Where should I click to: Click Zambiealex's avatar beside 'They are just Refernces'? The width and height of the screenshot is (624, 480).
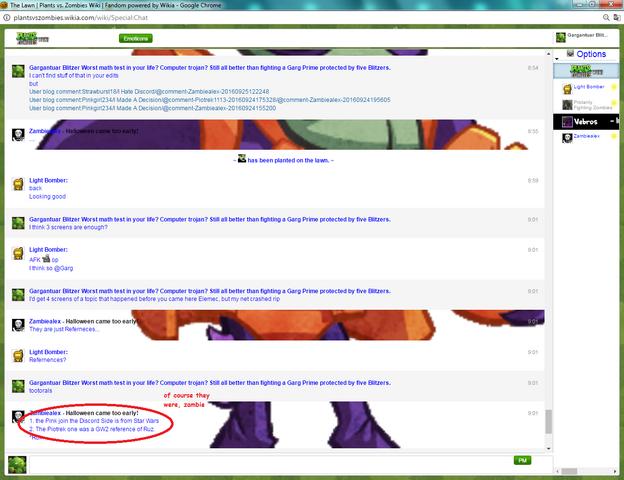tap(18, 325)
